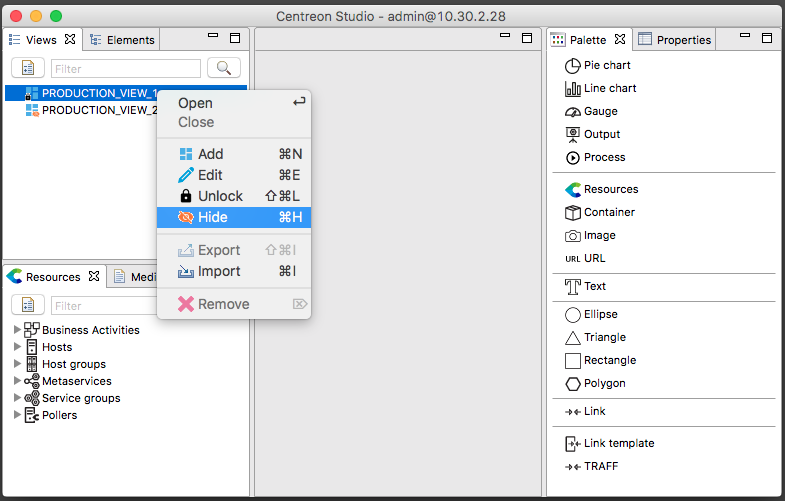This screenshot has width=785, height=501.
Task: Maximize the Views panel
Action: (x=235, y=38)
